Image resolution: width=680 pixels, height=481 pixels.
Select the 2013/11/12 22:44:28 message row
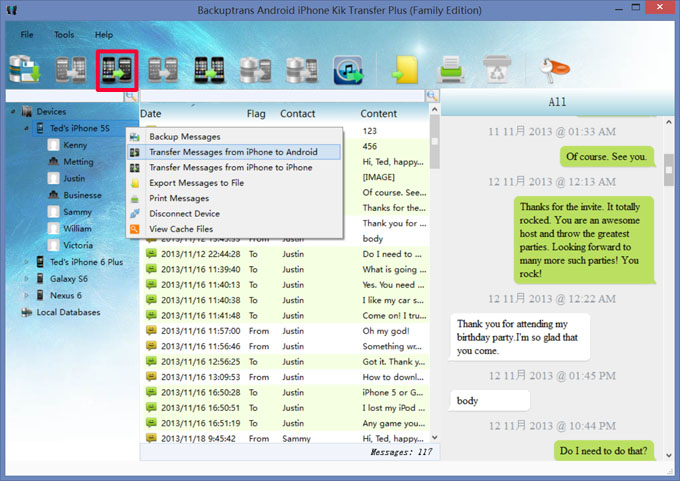pos(286,254)
